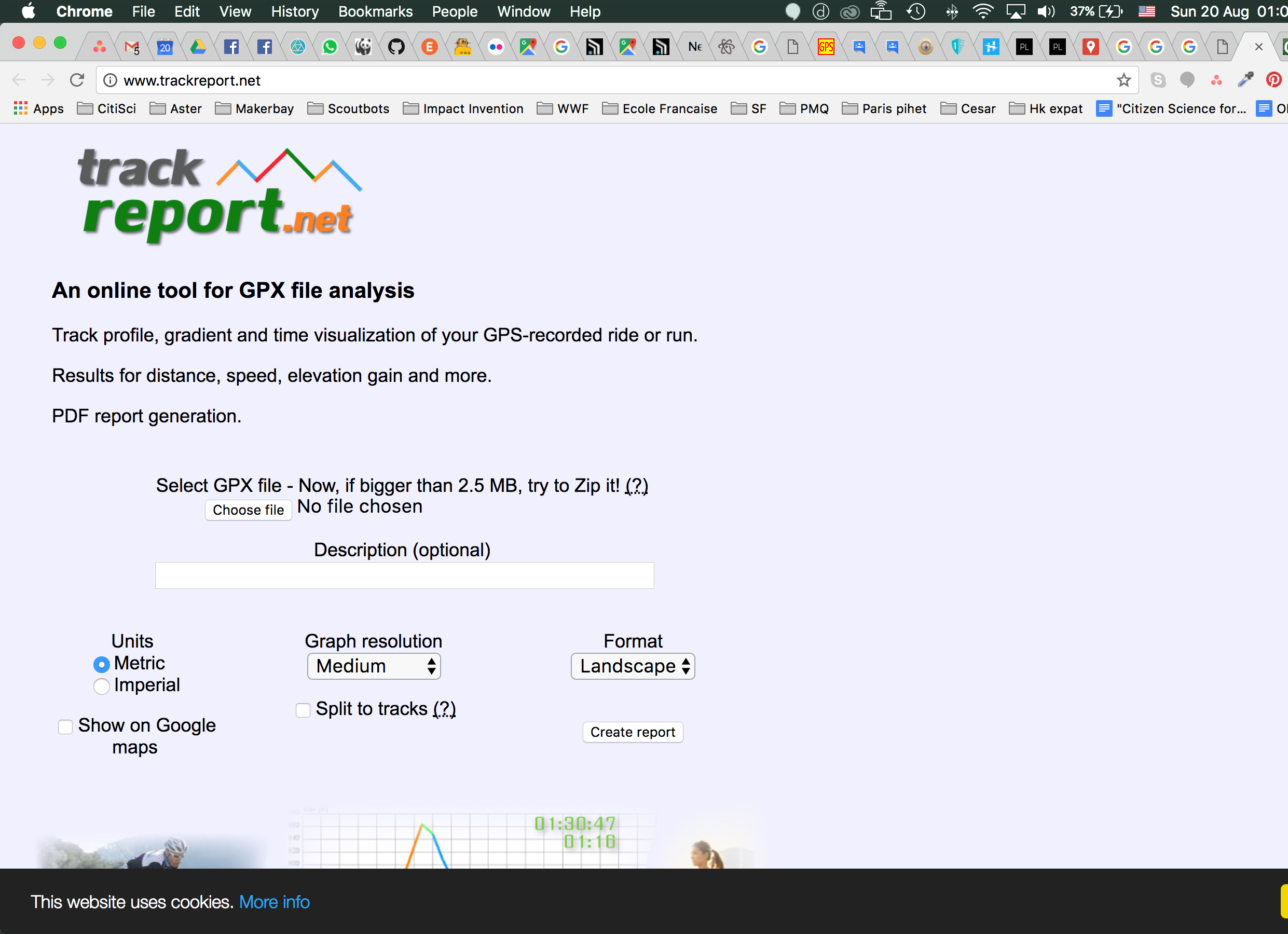Open the Graph resolution dropdown
The width and height of the screenshot is (1288, 934).
374,666
